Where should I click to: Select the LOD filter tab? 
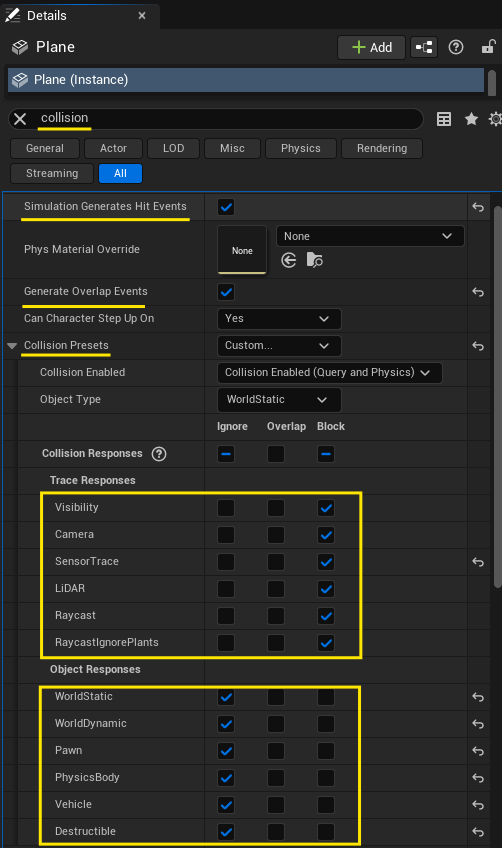coord(174,148)
